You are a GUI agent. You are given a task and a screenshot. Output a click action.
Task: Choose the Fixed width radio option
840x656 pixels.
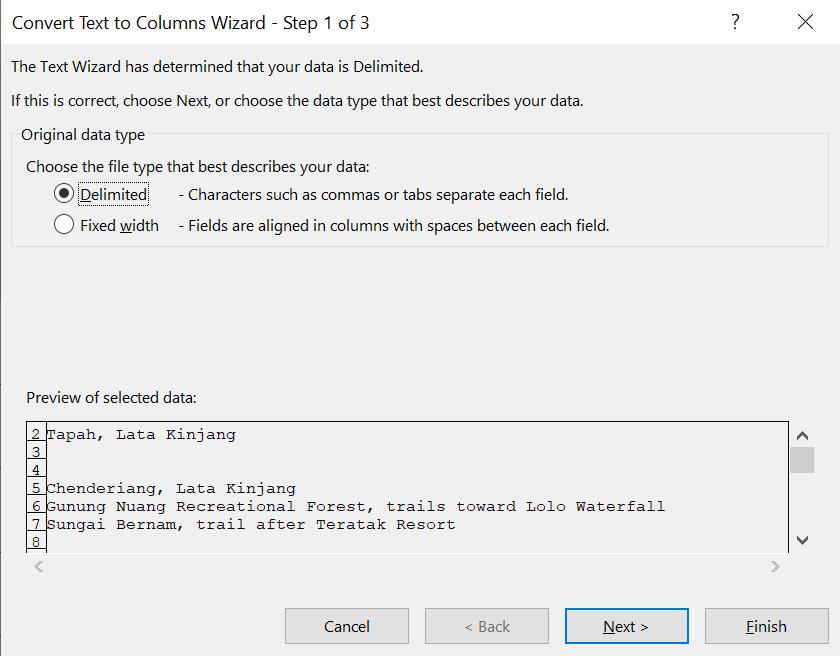click(64, 225)
